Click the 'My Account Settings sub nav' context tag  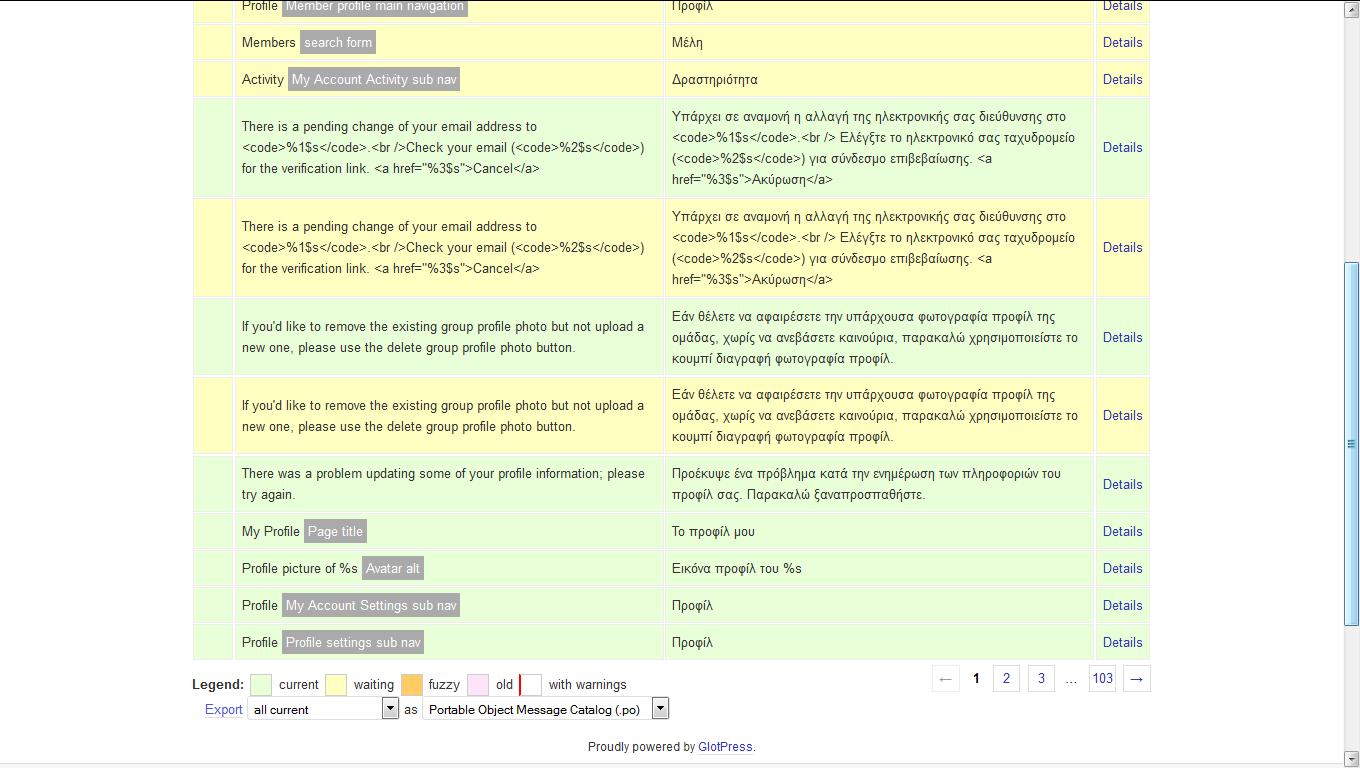tap(371, 605)
